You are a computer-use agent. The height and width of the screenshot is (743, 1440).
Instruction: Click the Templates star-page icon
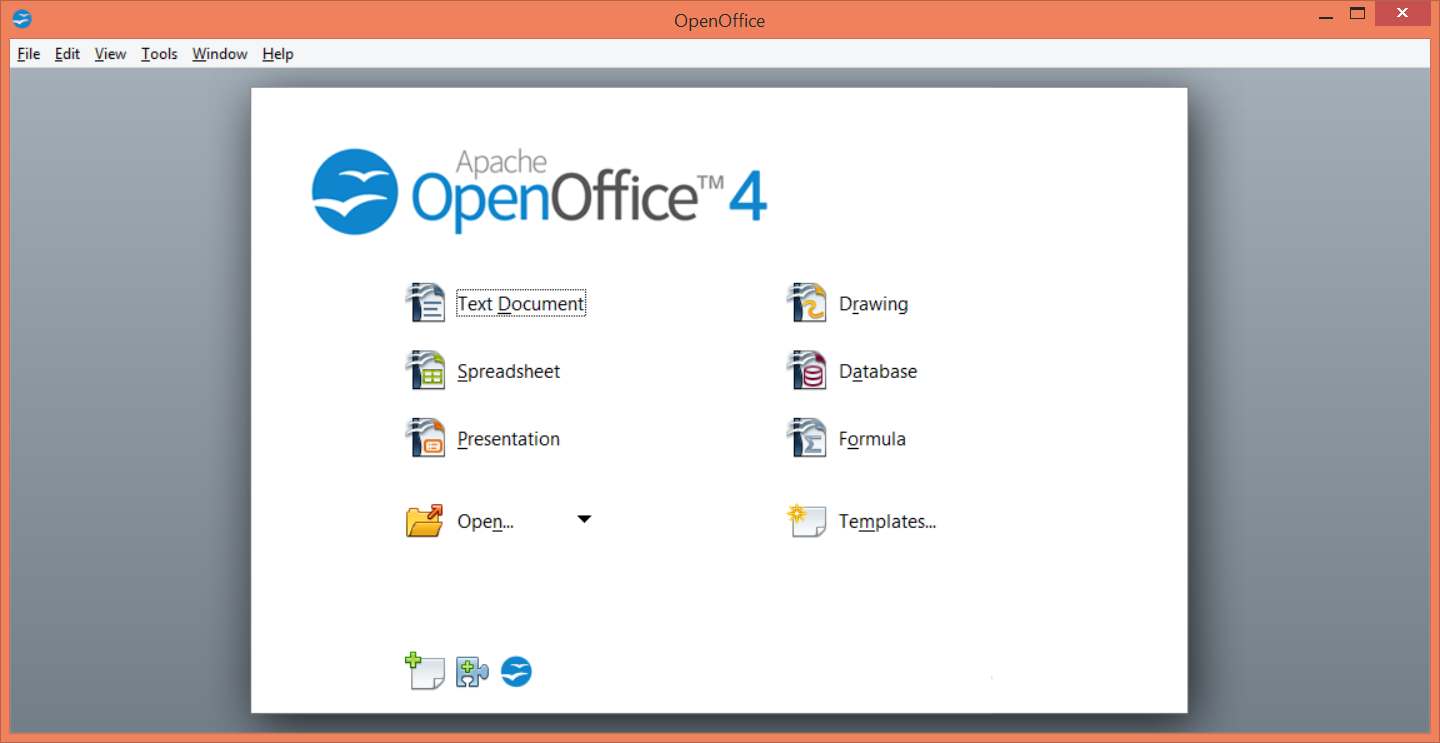[807, 520]
